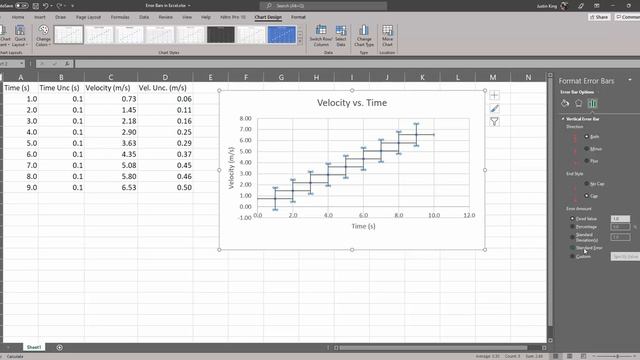Select Fixed value error amount
The image size is (640, 360).
click(x=572, y=219)
